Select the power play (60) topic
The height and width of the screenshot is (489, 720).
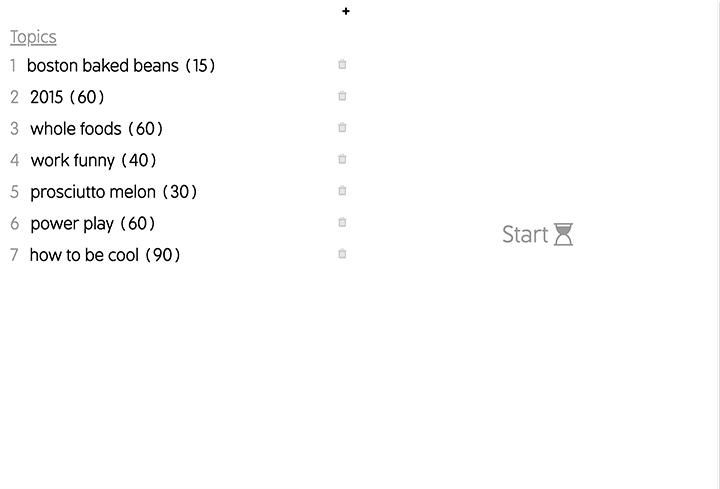[x=92, y=224]
